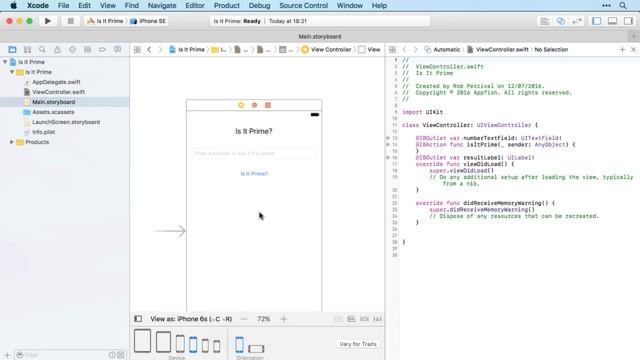The width and height of the screenshot is (640, 360).
Task: Open the Automatic assistant mode breadcrumb
Action: 442,49
